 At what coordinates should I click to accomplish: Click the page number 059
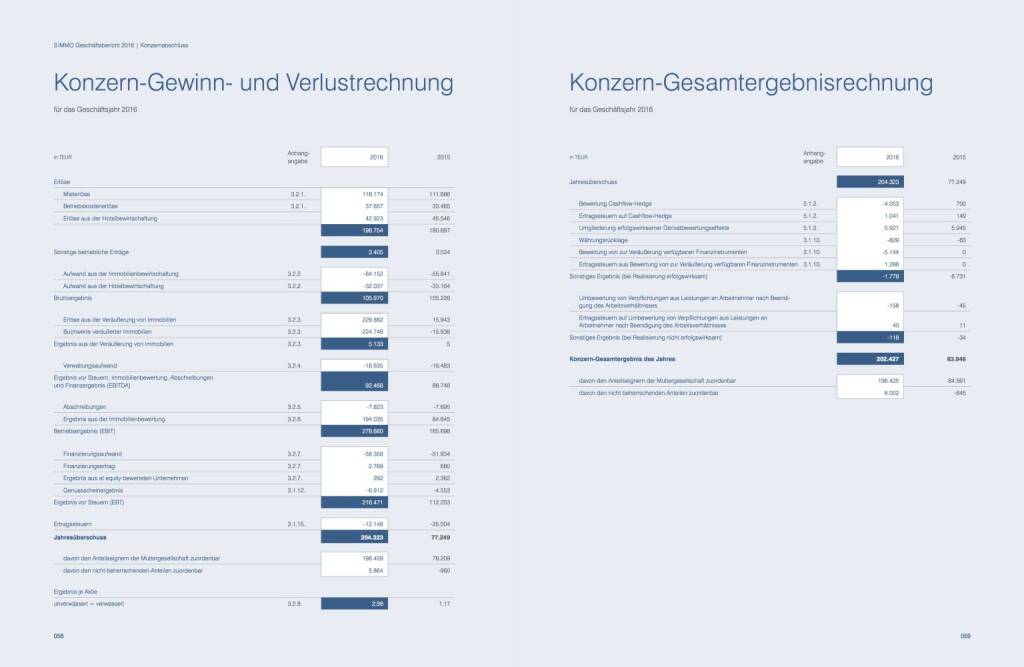(965, 635)
